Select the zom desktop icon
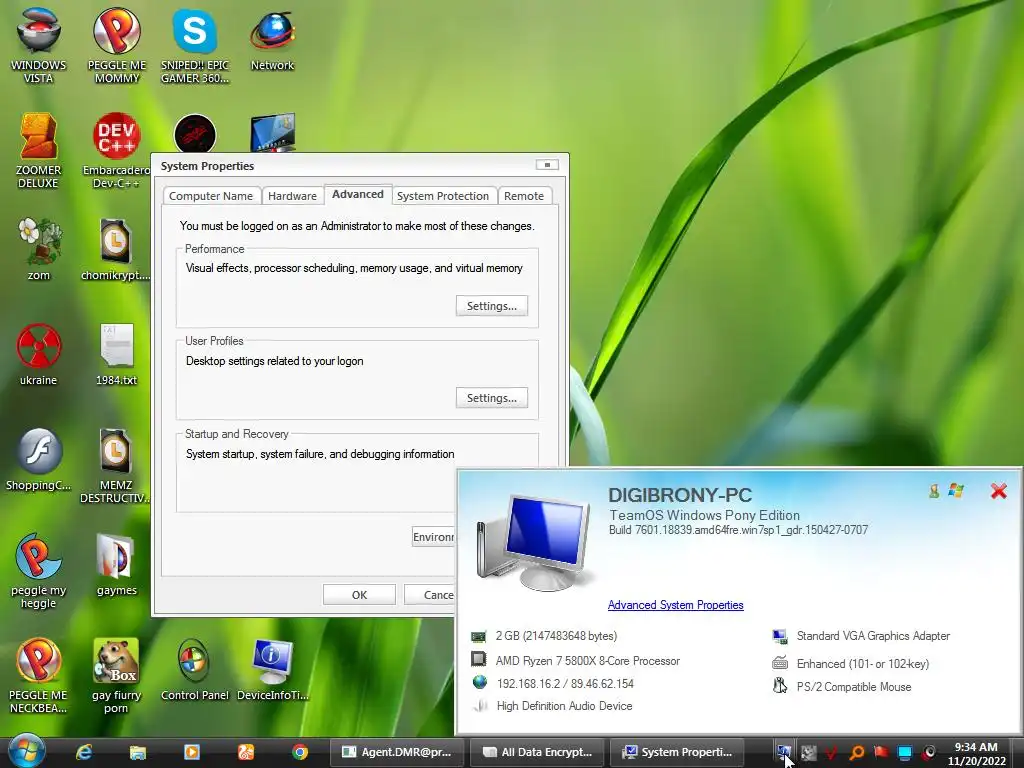 [39, 249]
